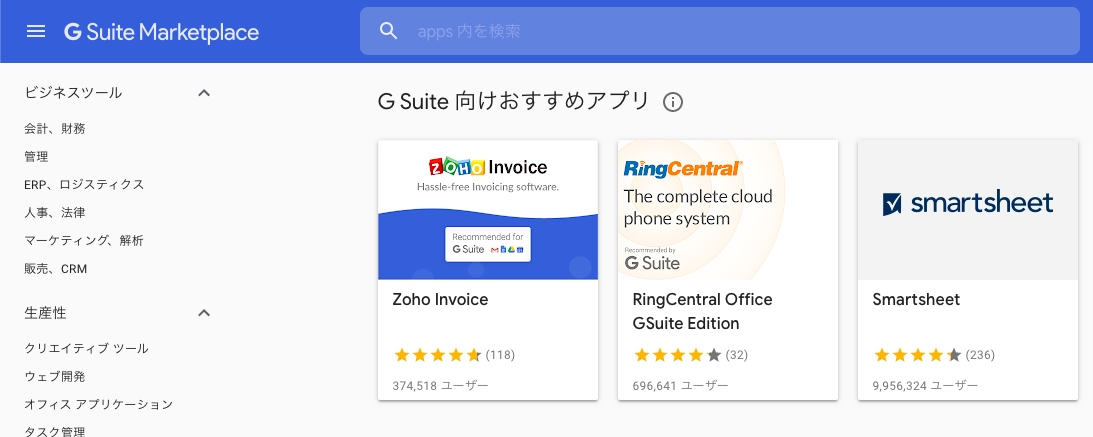Click the 374,518 ユーザー count

click(441, 385)
